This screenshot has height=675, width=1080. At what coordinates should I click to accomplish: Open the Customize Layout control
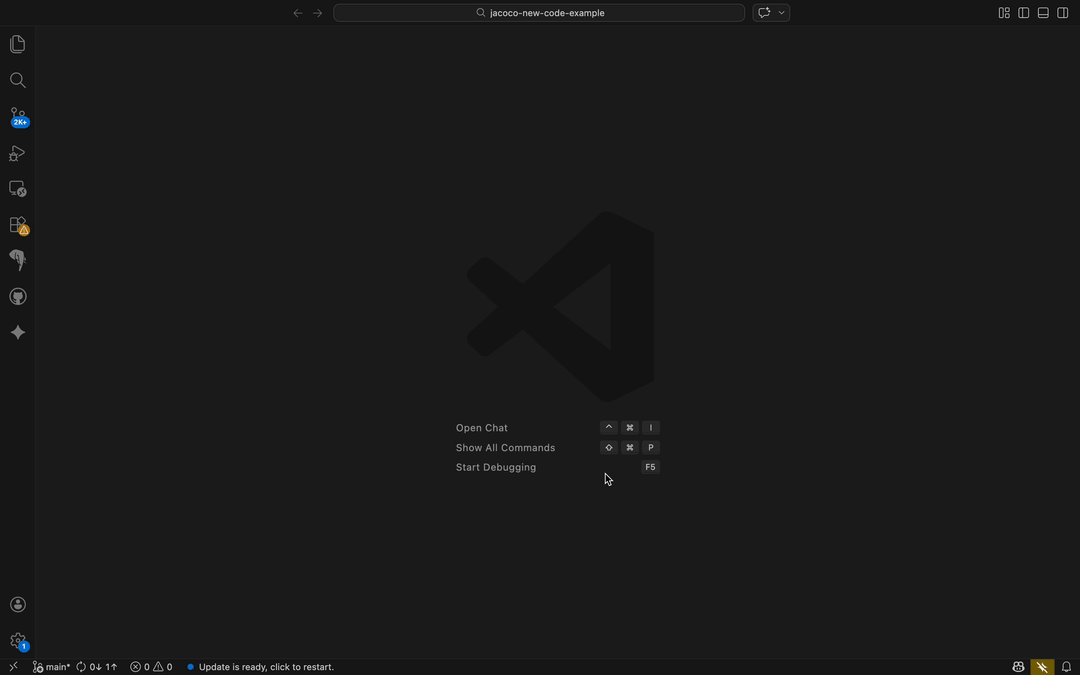(1003, 12)
